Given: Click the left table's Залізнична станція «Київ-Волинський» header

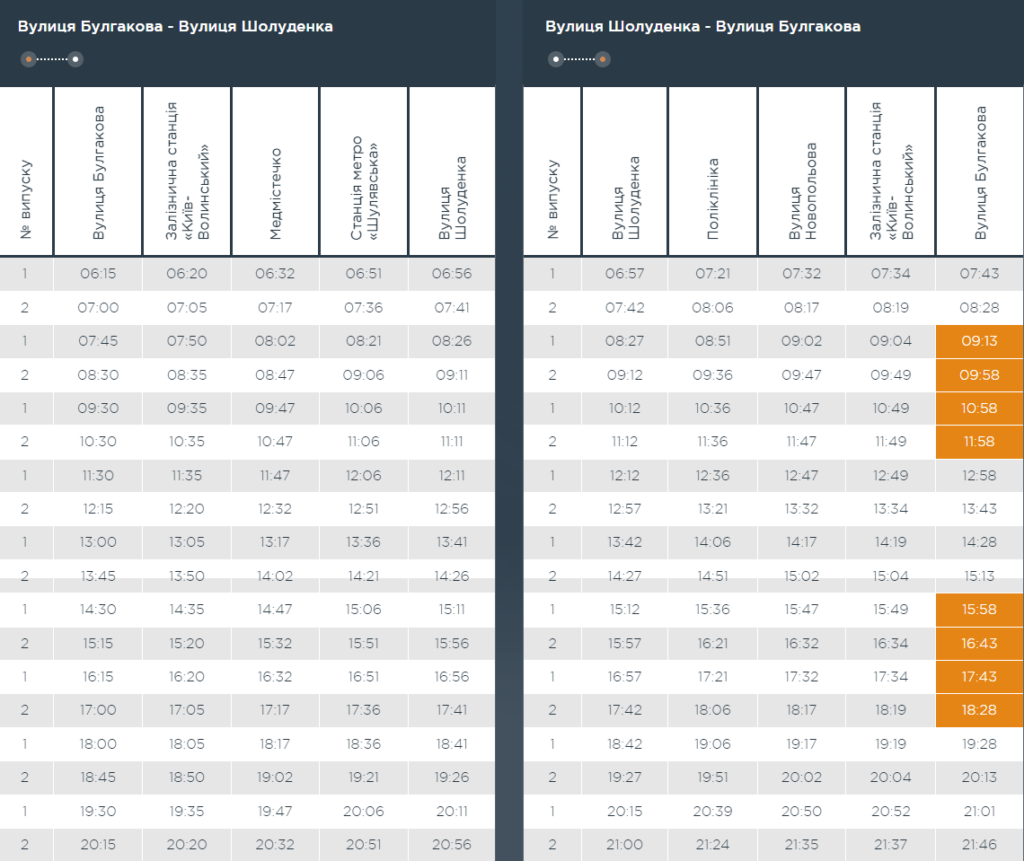Looking at the screenshot, I should pyautogui.click(x=187, y=172).
